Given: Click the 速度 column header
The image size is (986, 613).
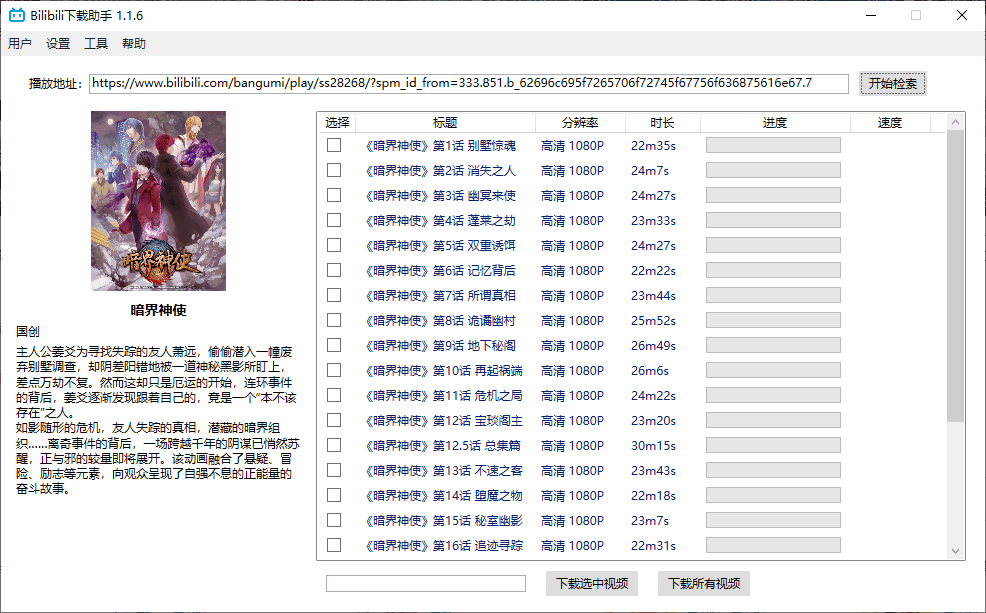Looking at the screenshot, I should 890,123.
